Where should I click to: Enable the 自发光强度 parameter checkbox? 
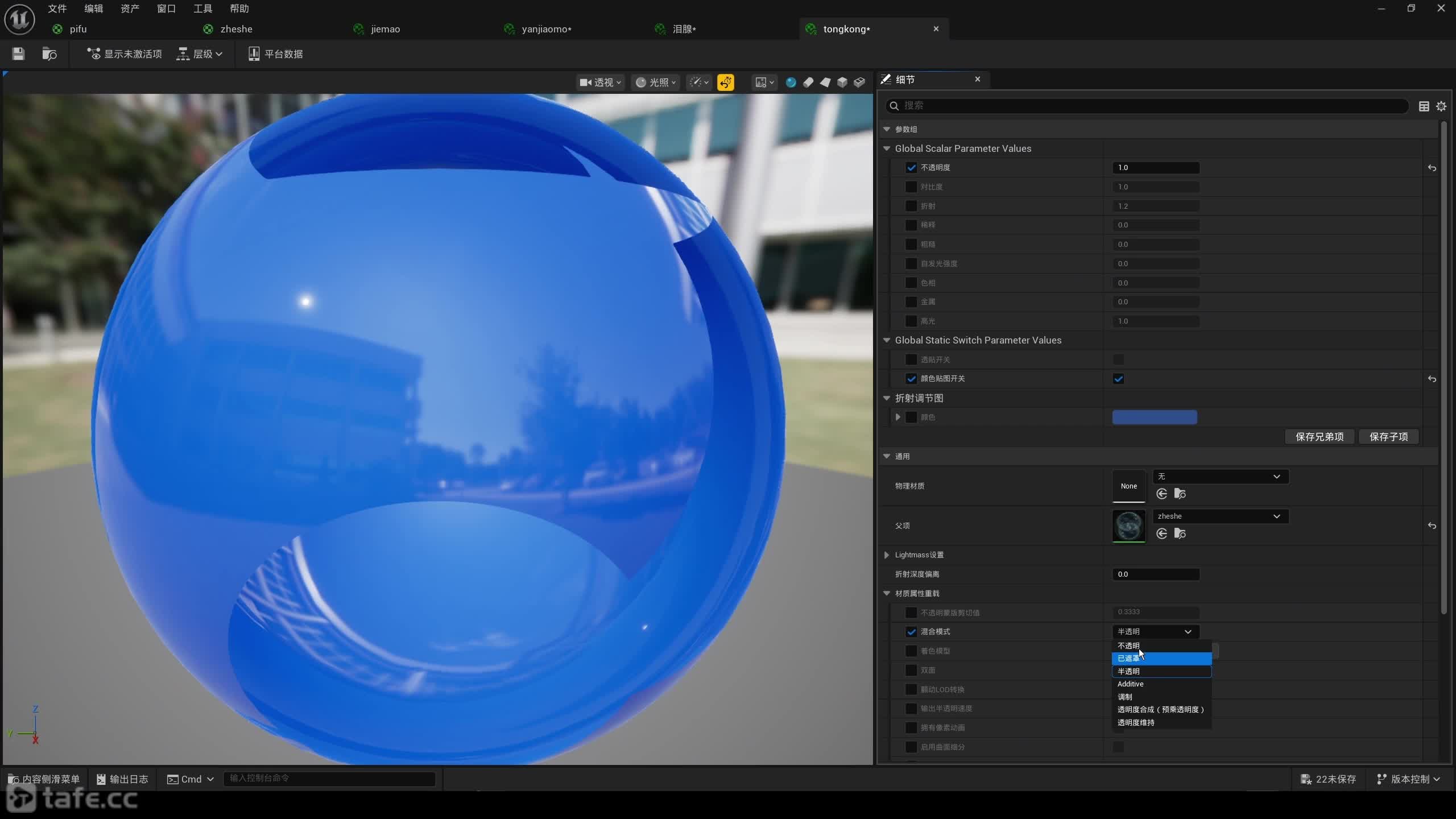click(x=911, y=263)
